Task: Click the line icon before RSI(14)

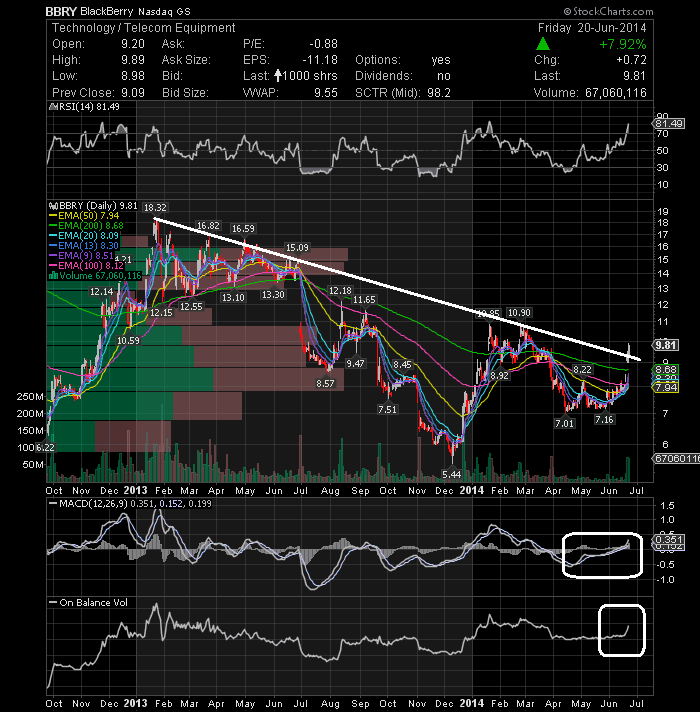Action: tap(53, 107)
